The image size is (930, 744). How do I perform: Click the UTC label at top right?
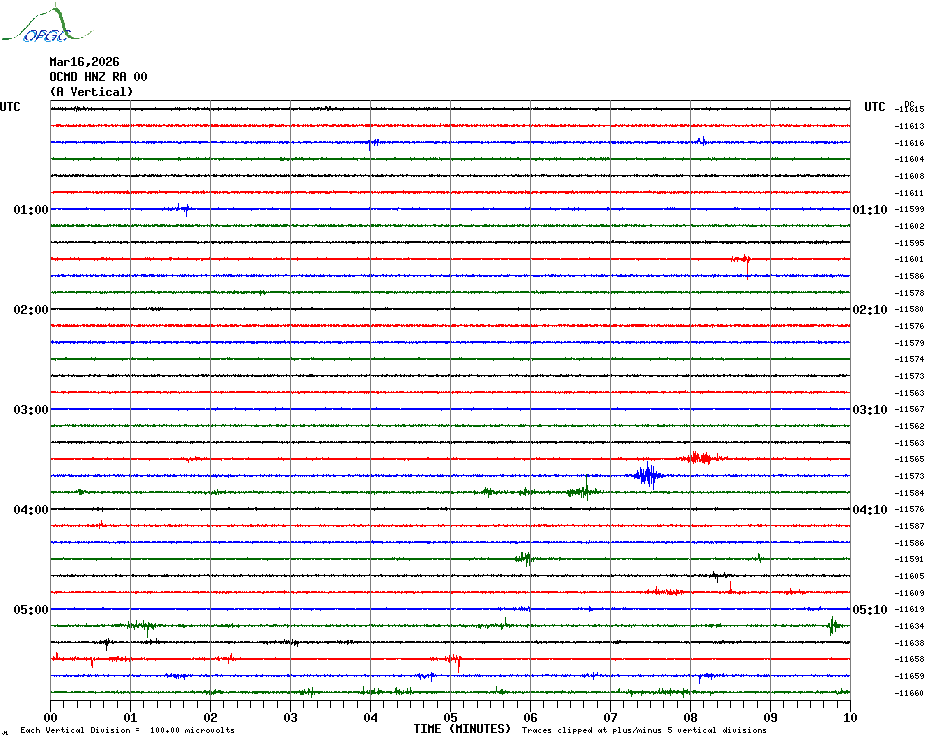875,107
